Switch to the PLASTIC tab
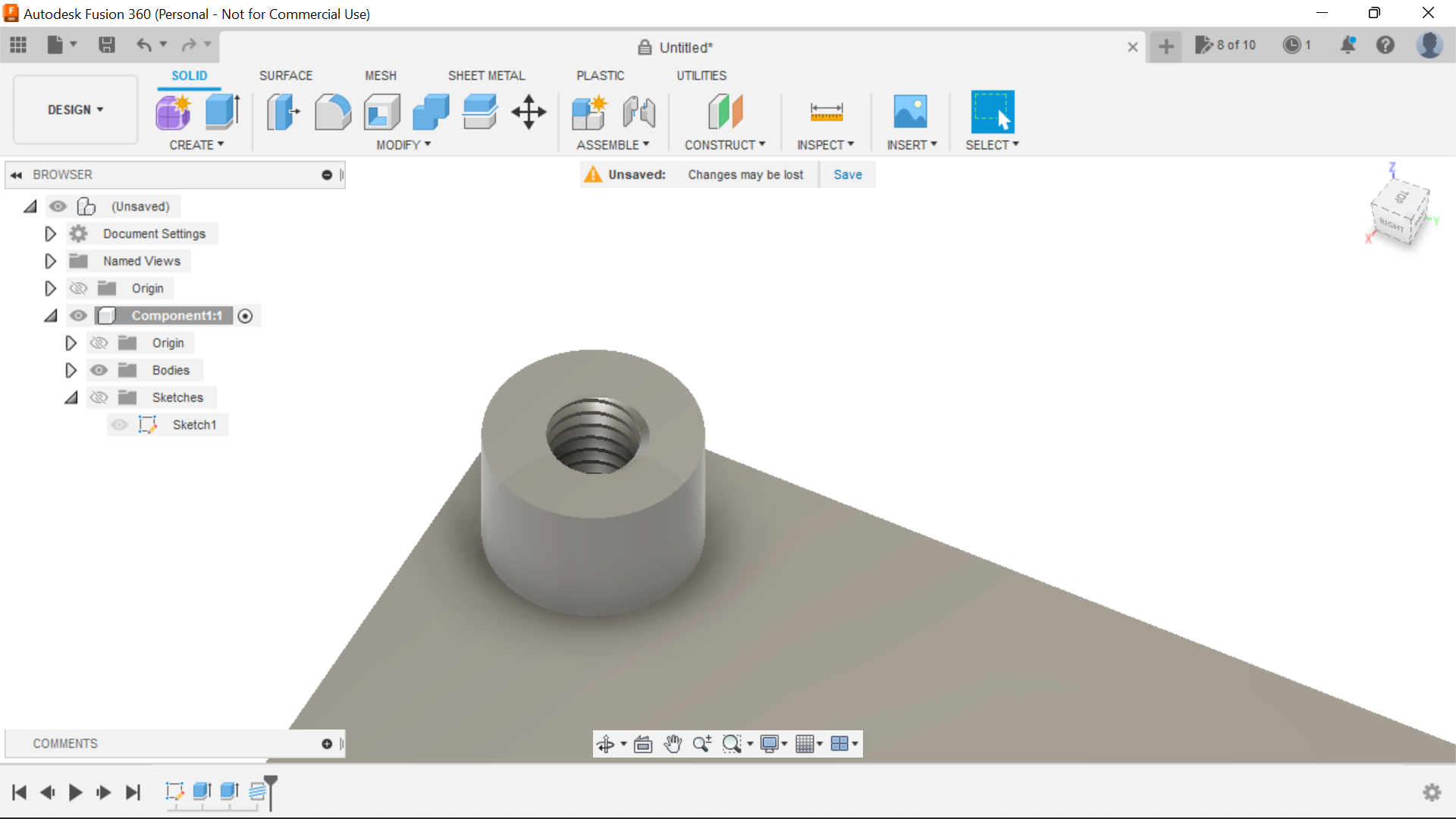The width and height of the screenshot is (1456, 819). click(x=601, y=76)
